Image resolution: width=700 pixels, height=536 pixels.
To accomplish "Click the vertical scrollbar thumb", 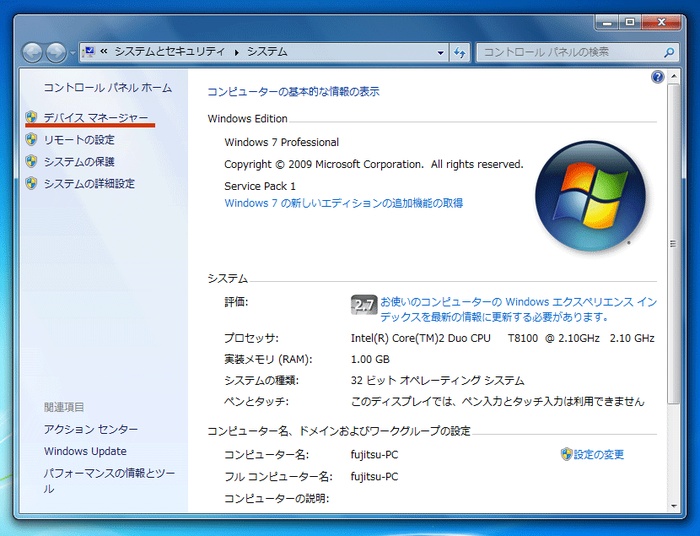I will tap(674, 244).
